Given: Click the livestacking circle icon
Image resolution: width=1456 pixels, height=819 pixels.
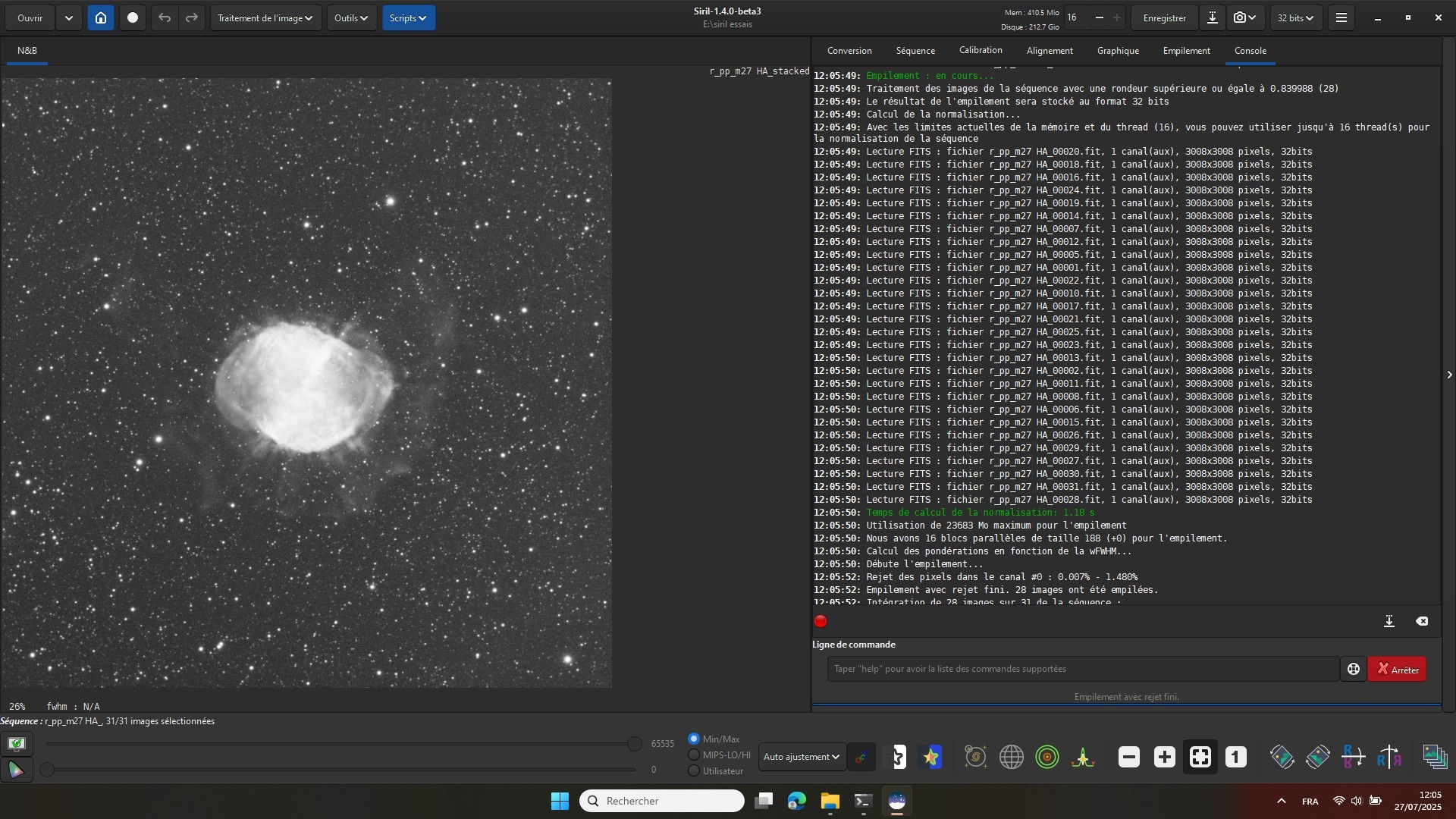Looking at the screenshot, I should click(133, 17).
